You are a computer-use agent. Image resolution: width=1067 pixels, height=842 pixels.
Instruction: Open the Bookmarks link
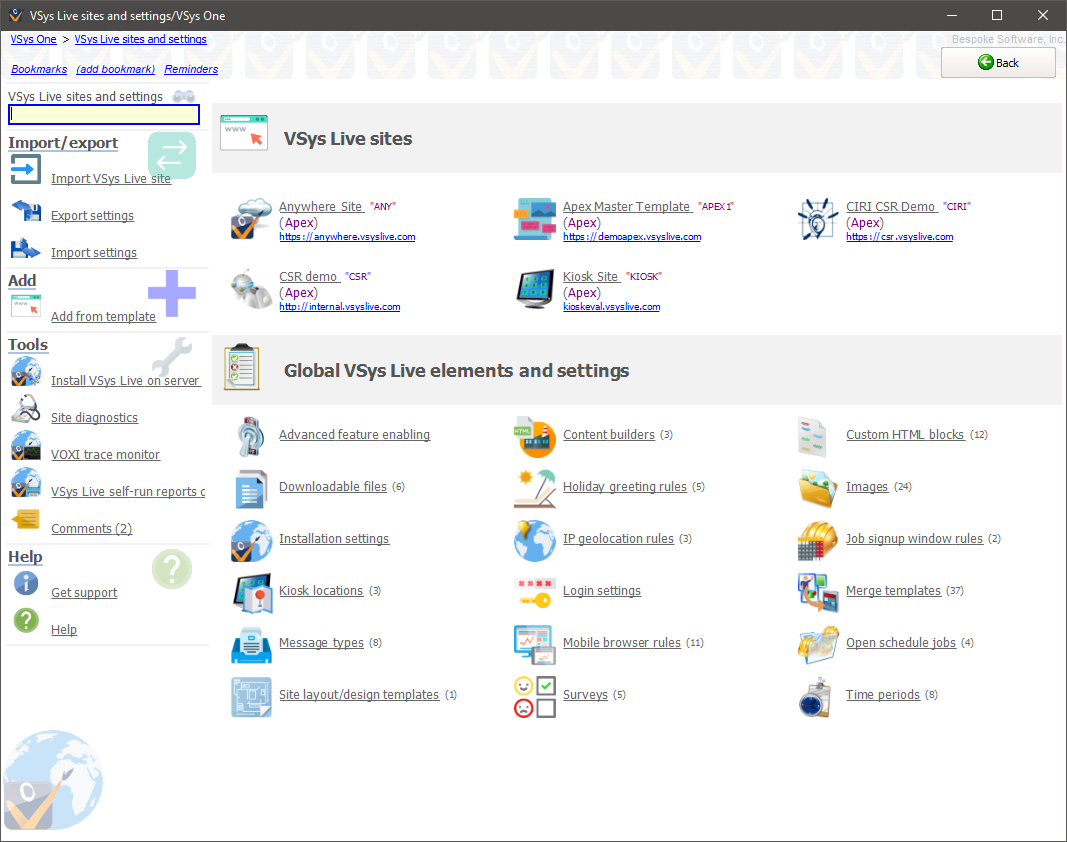coord(39,69)
